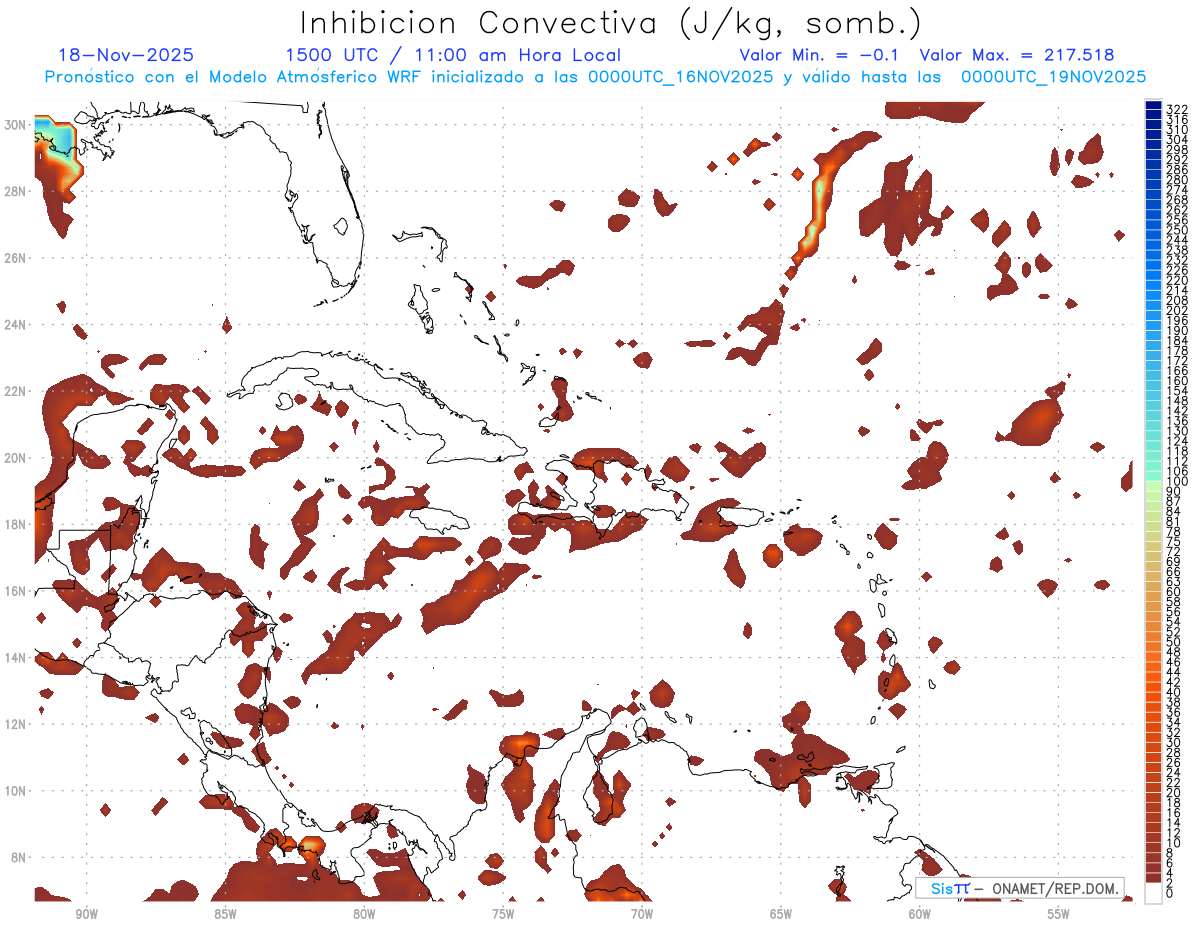Click the 80W longitude label
Viewport: 1200px width, 927px height.
coord(364,914)
